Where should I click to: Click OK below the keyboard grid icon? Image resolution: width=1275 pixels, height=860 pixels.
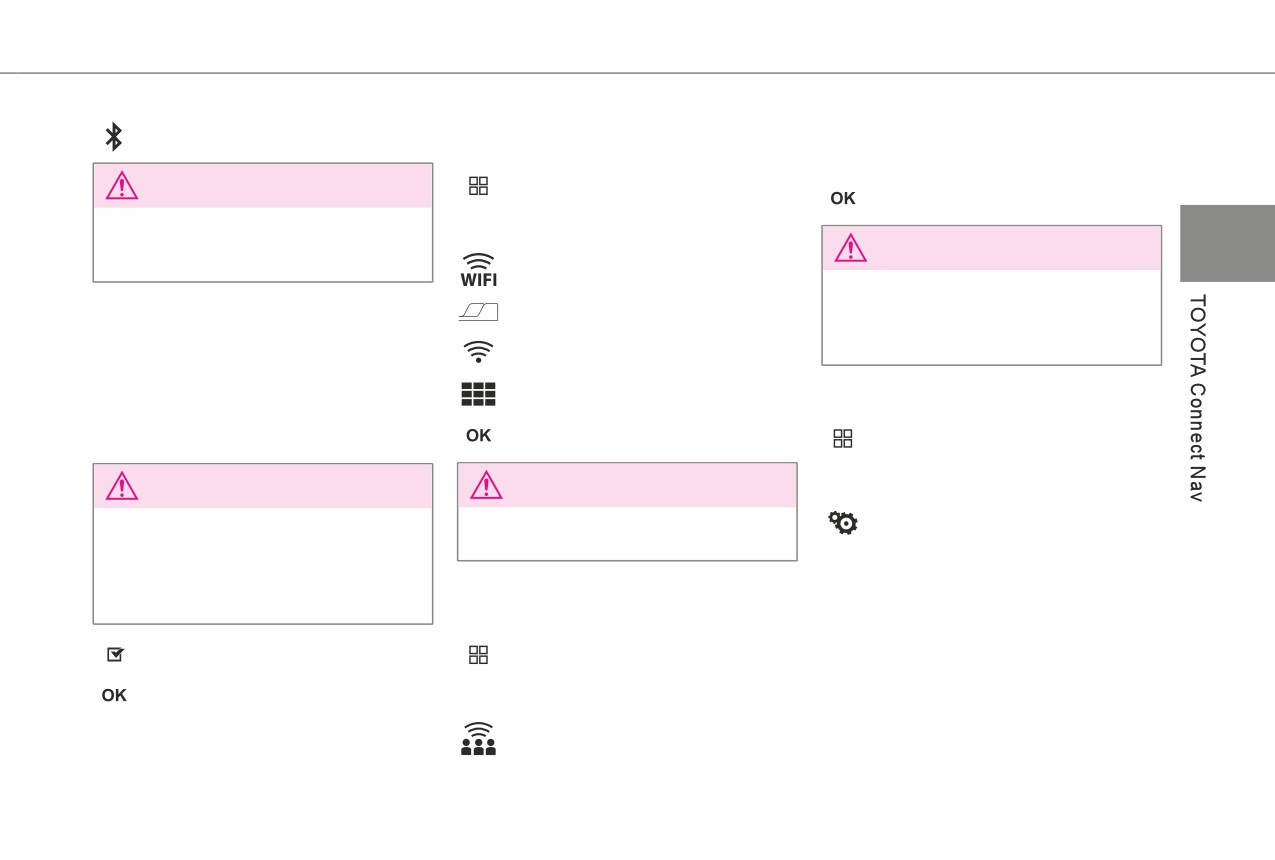(478, 436)
